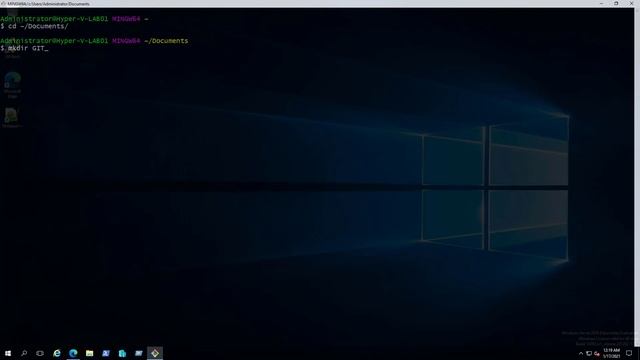The image size is (640, 360).
Task: Click the 'cd ~/Documents/' command text
Action: click(38, 26)
